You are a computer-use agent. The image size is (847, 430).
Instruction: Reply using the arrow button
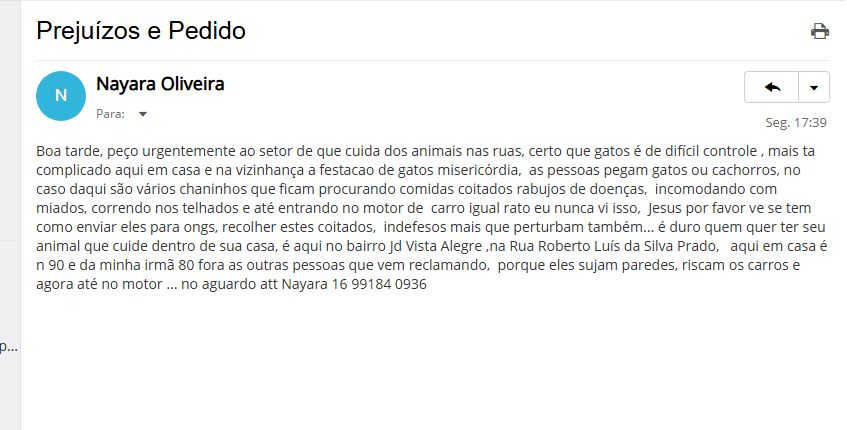pos(772,87)
